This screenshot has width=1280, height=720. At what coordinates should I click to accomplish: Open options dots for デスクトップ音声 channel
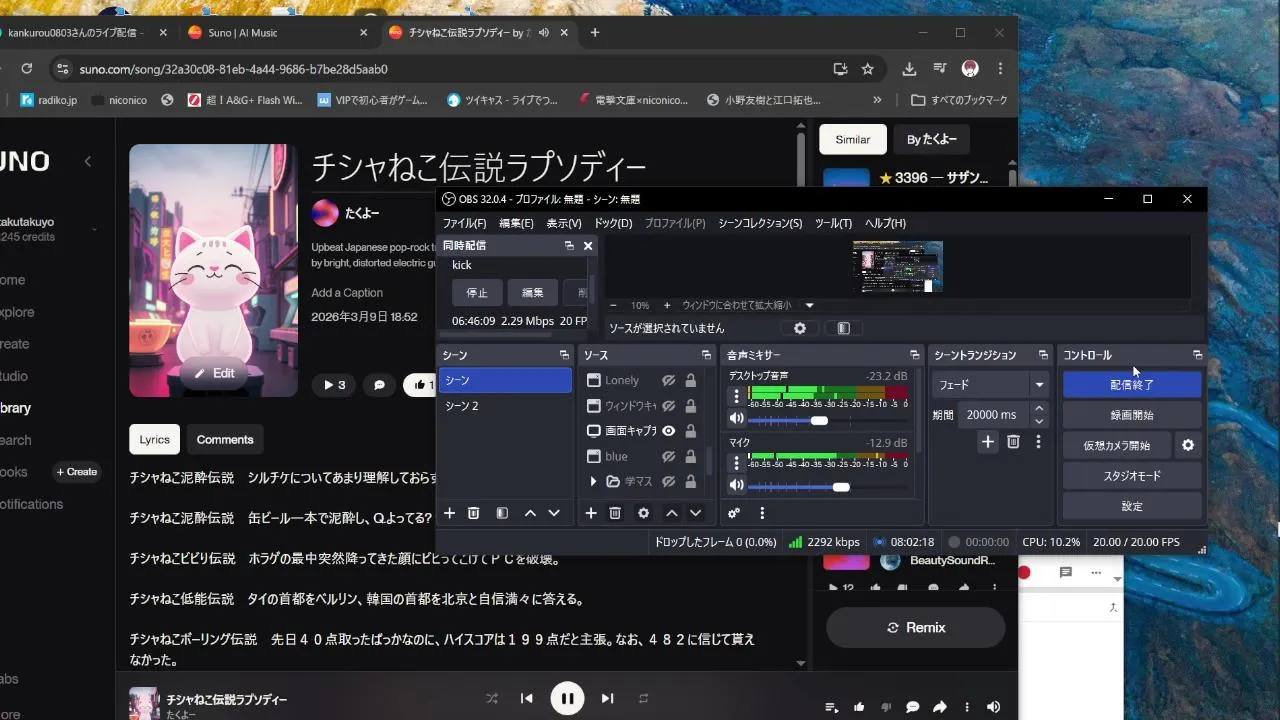pos(737,396)
